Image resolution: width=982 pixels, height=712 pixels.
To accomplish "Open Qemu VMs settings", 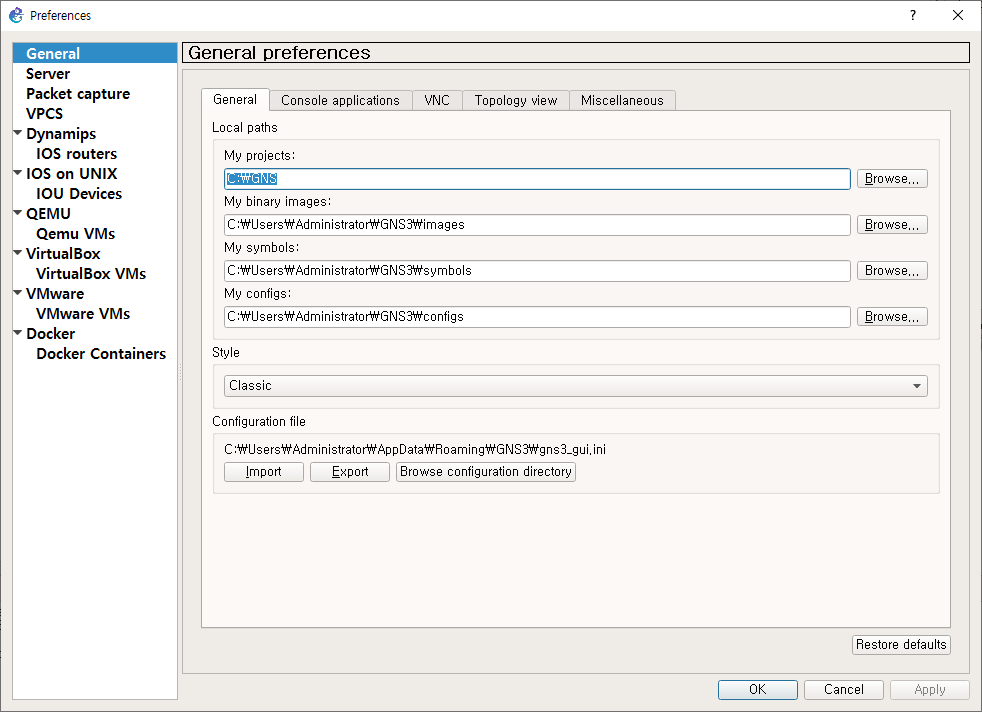I will coord(76,234).
